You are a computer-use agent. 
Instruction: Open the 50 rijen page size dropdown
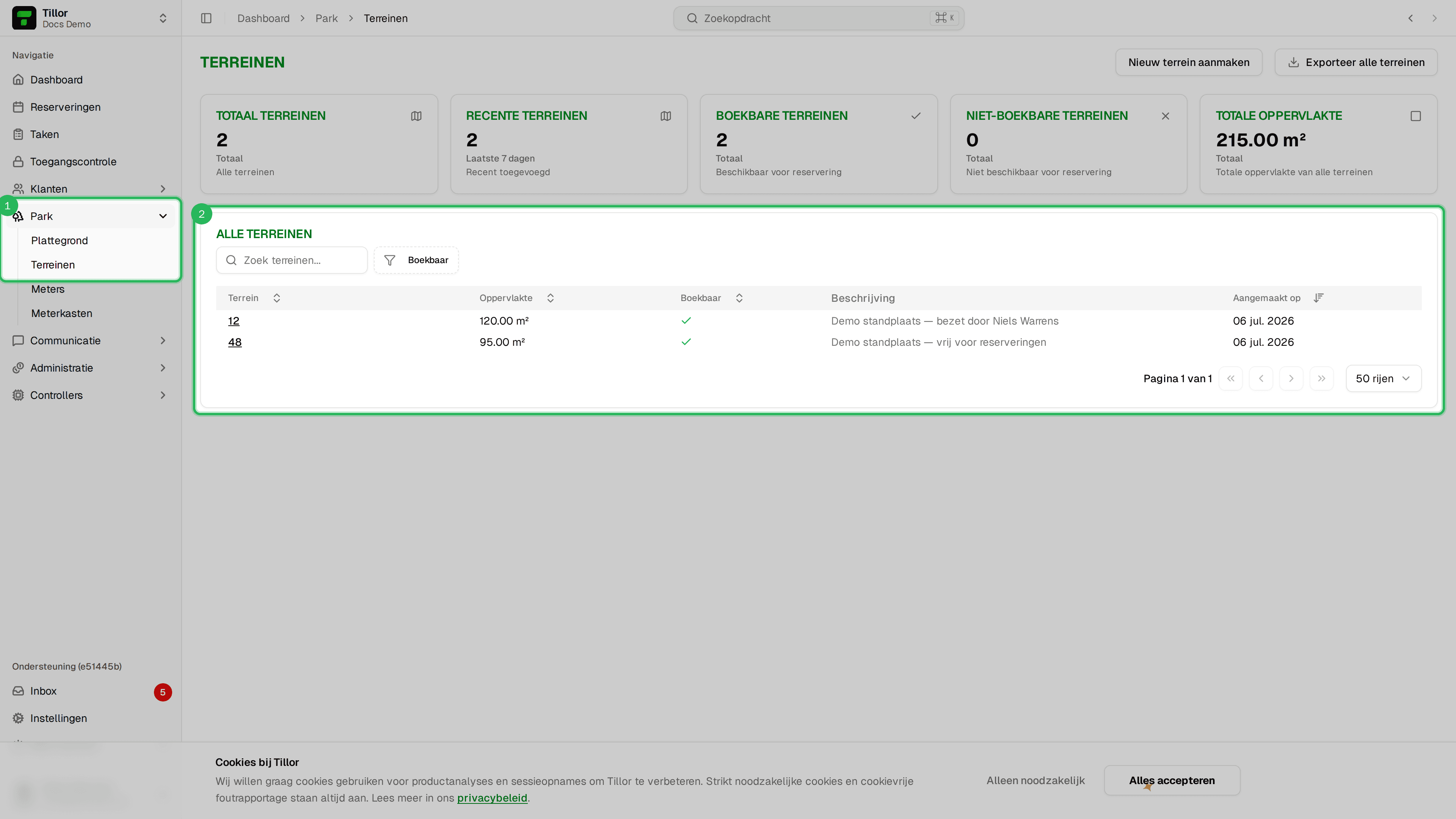coord(1383,378)
